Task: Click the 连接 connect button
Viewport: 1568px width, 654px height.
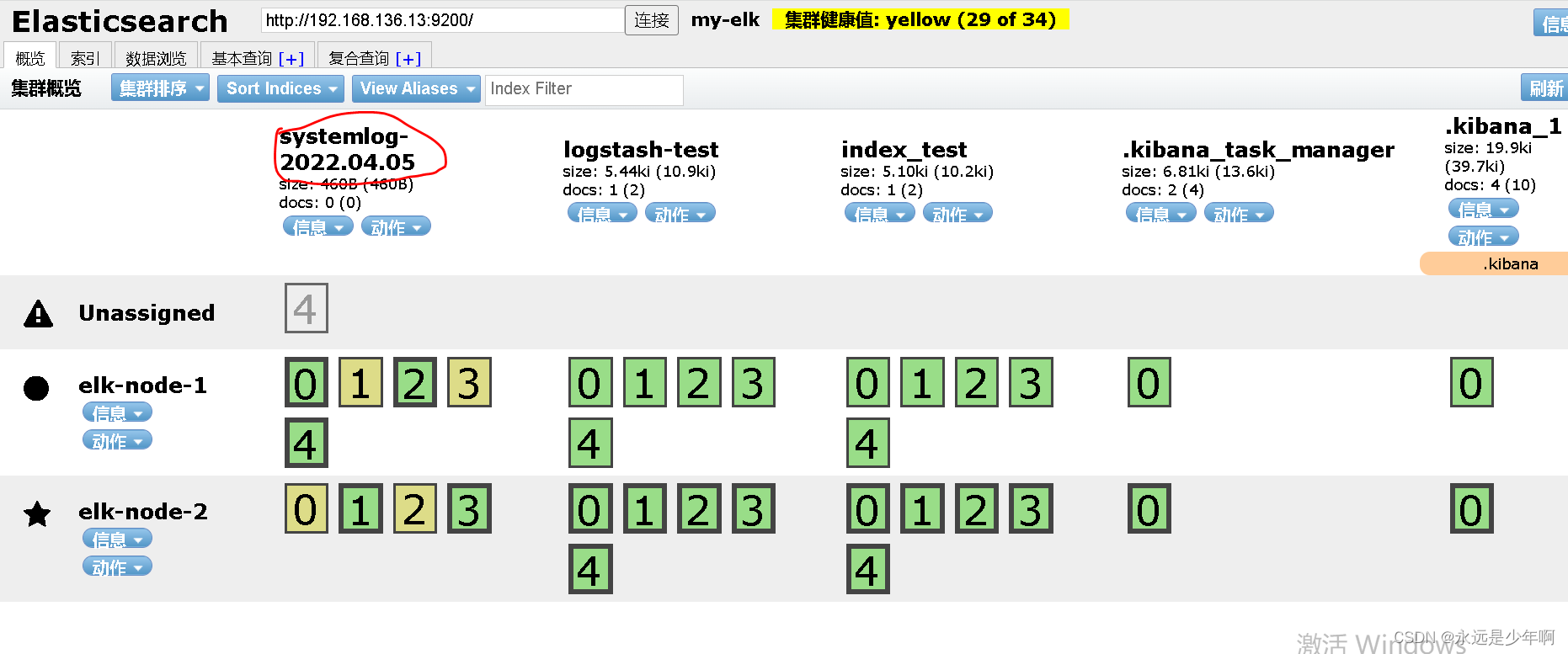Action: pyautogui.click(x=652, y=20)
